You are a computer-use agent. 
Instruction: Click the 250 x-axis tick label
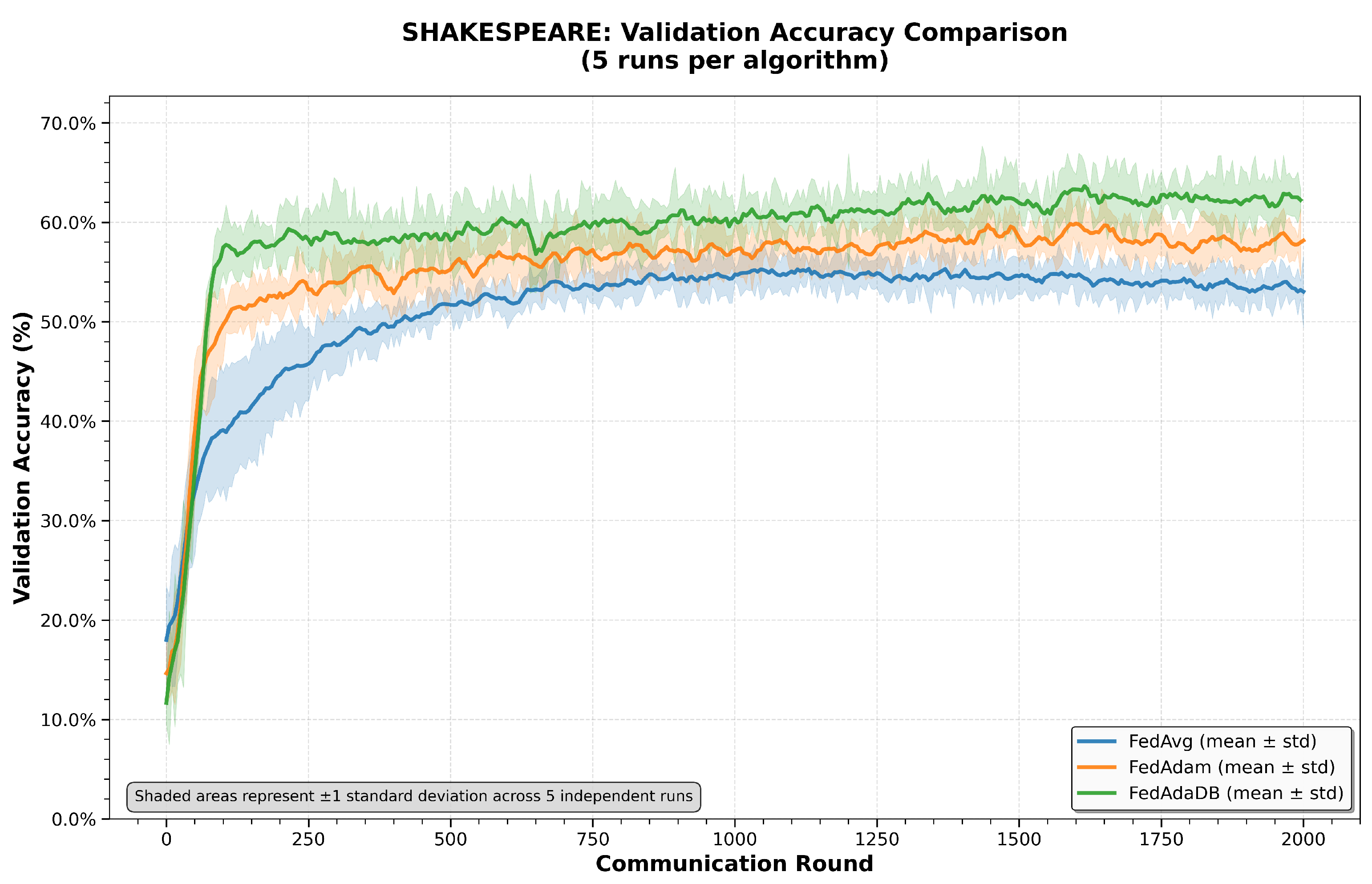(x=308, y=840)
